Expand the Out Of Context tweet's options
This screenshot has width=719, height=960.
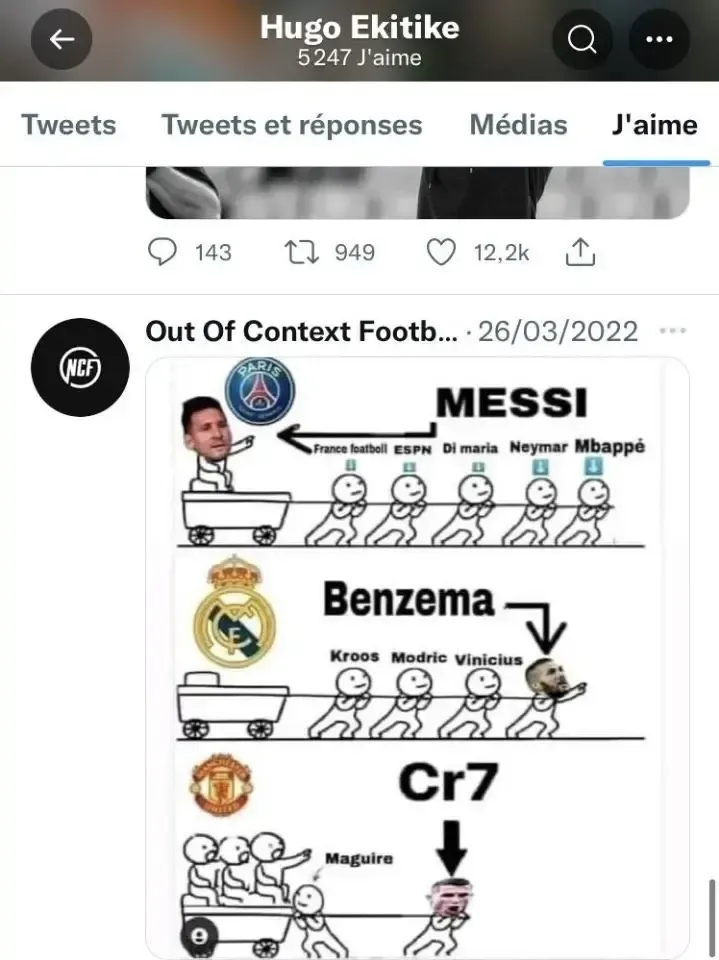(673, 331)
